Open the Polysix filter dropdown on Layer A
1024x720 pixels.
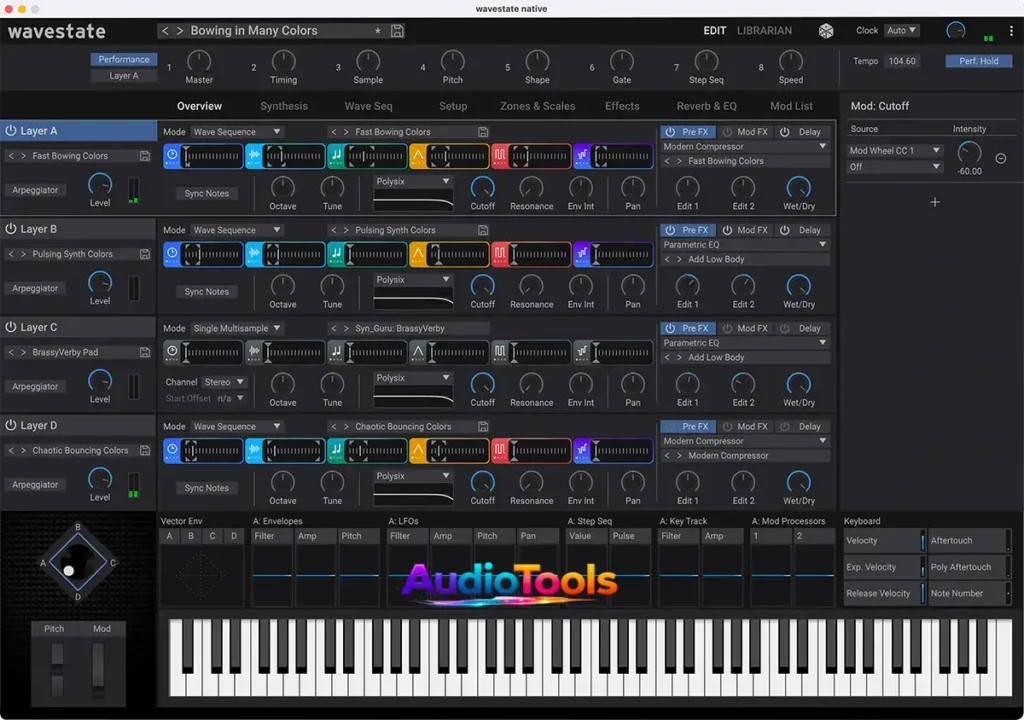[x=412, y=181]
